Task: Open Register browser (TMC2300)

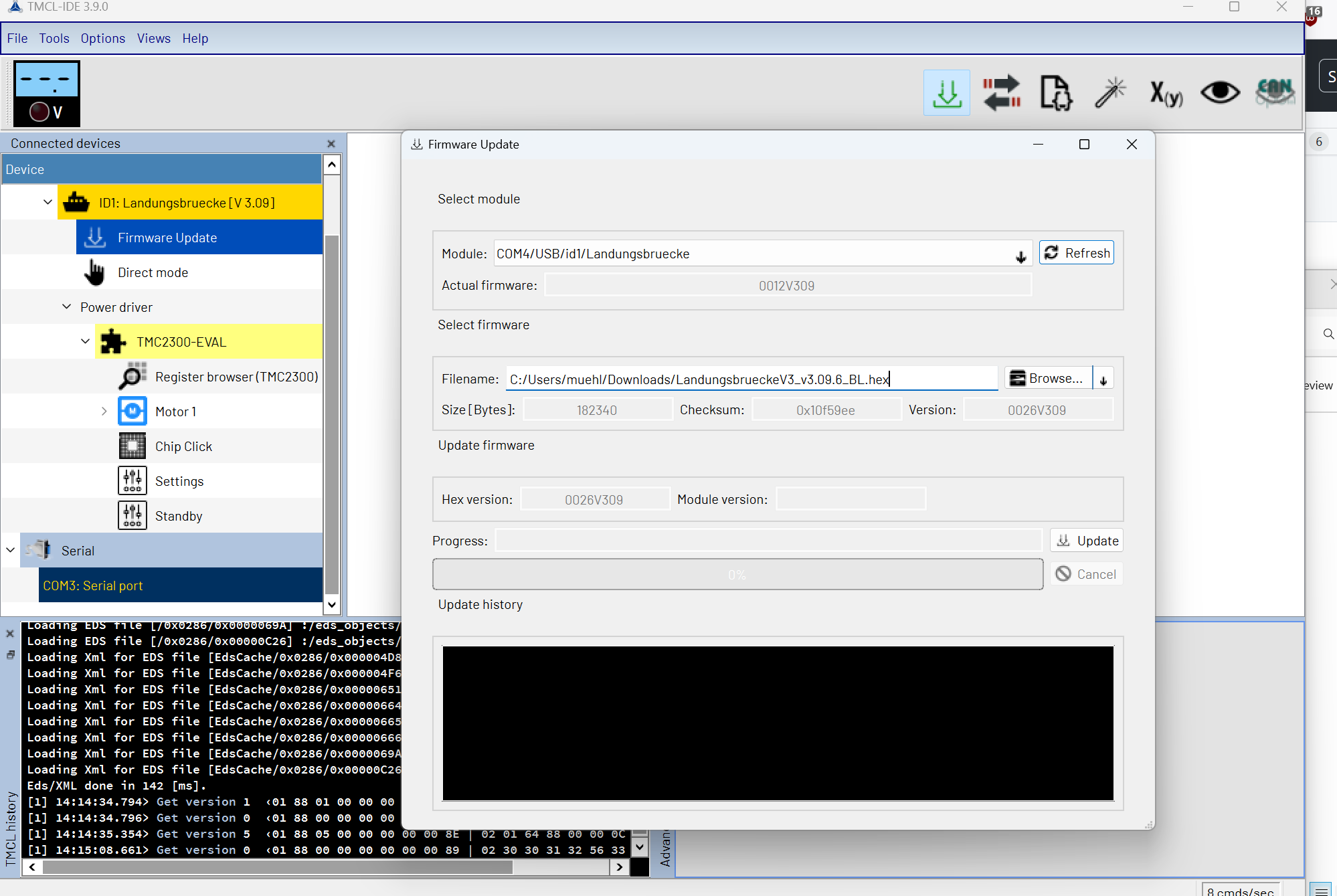Action: tap(236, 377)
